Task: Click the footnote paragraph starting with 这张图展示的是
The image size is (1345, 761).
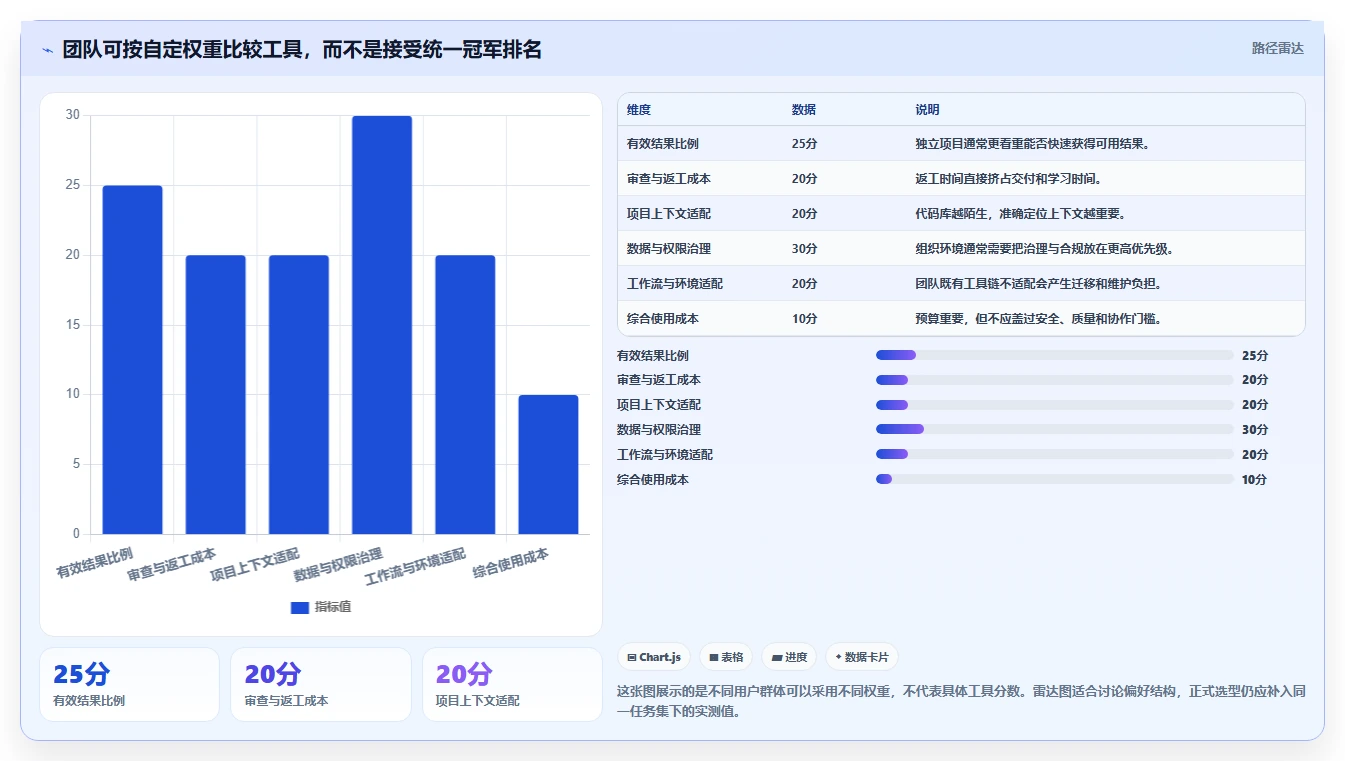Action: (x=961, y=702)
